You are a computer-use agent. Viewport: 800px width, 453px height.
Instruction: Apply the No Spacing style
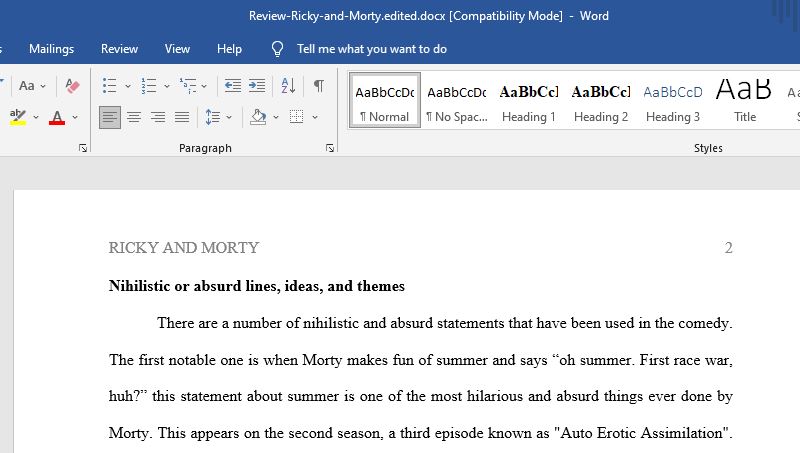coord(457,100)
